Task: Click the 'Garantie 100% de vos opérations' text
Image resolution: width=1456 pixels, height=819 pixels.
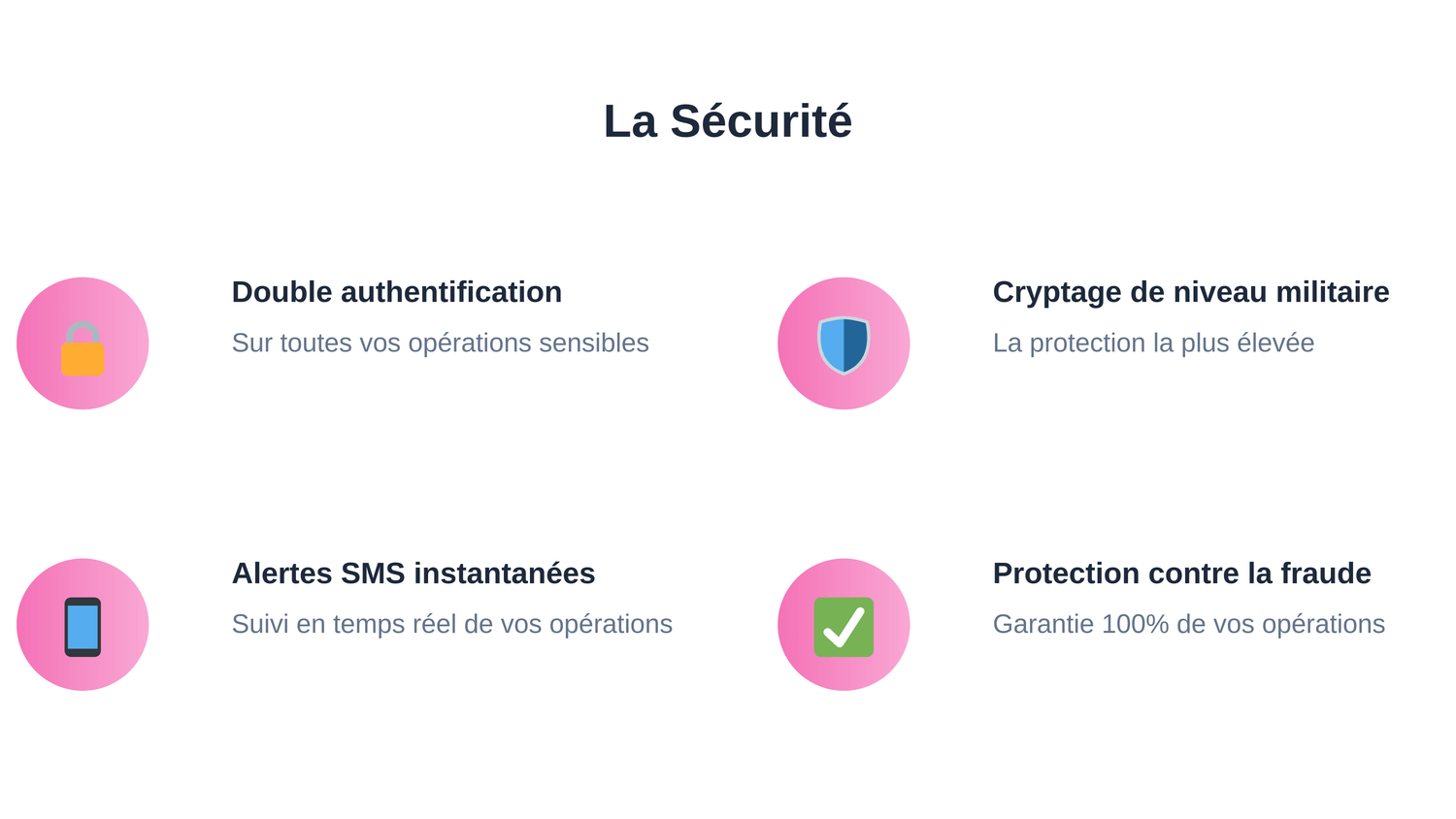Action: 1188,624
